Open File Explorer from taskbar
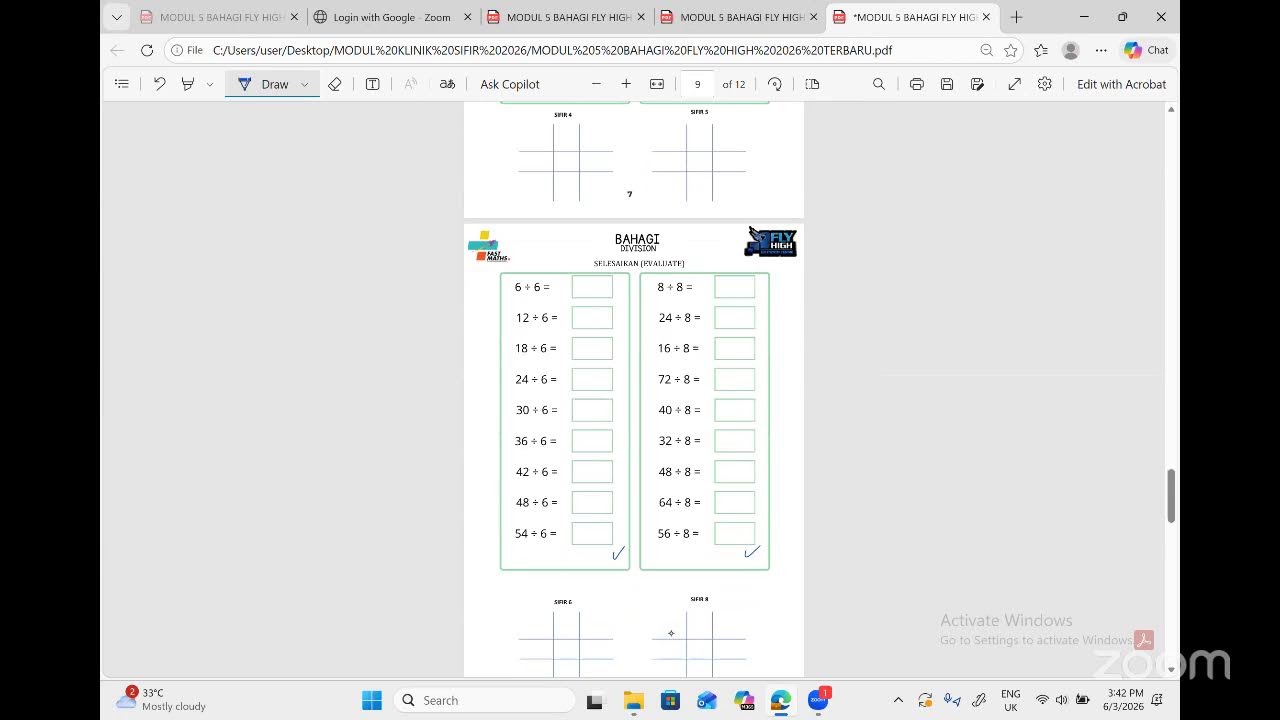Image resolution: width=1280 pixels, height=720 pixels. (633, 700)
